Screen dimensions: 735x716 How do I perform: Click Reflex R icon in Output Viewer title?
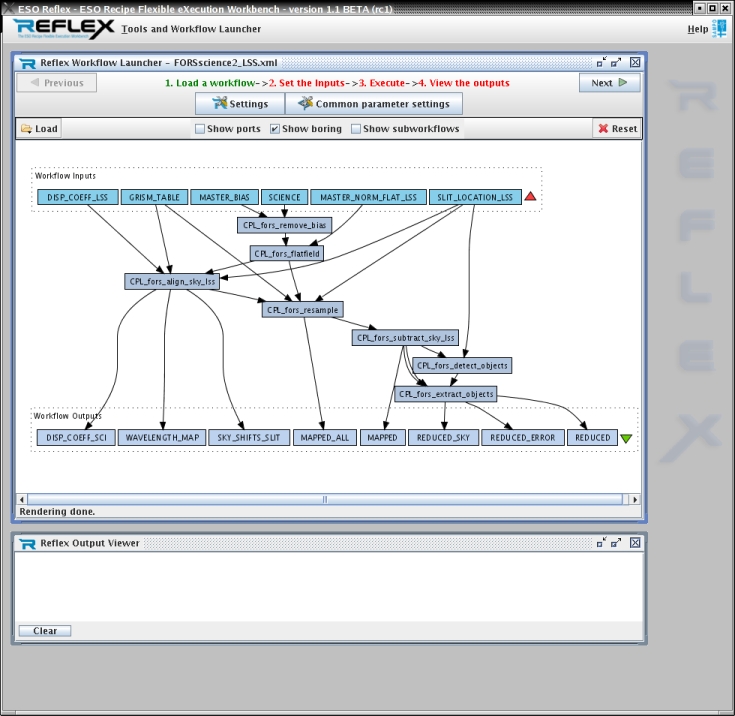point(28,544)
